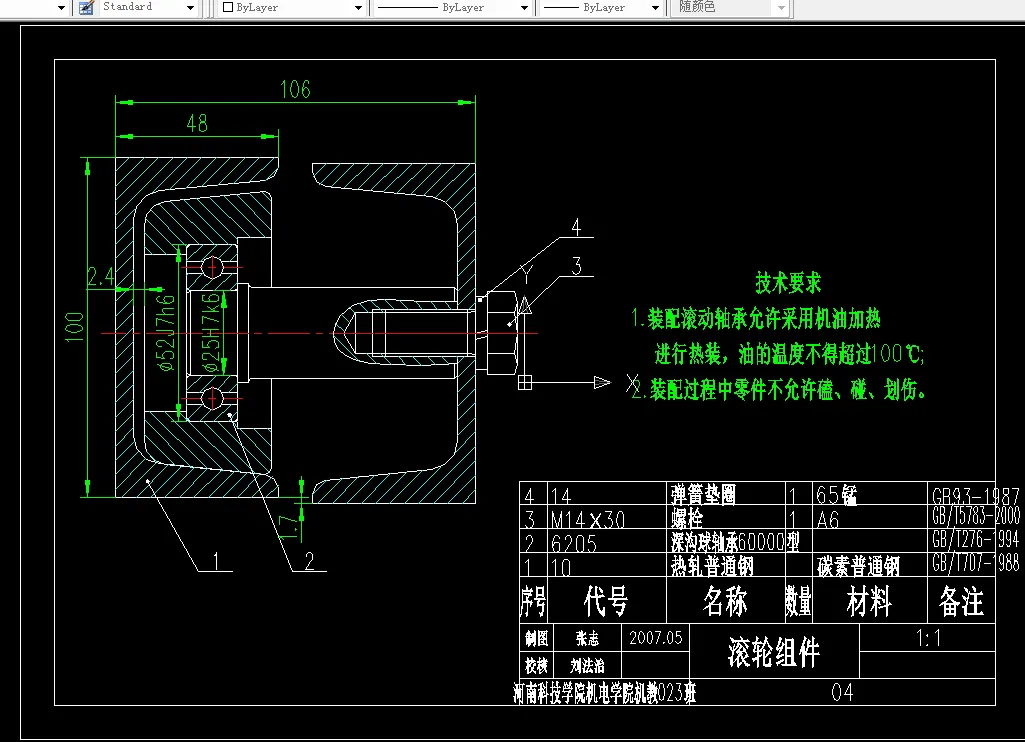Select the 技术要求 heading text
The width and height of the screenshot is (1025, 742).
click(788, 283)
